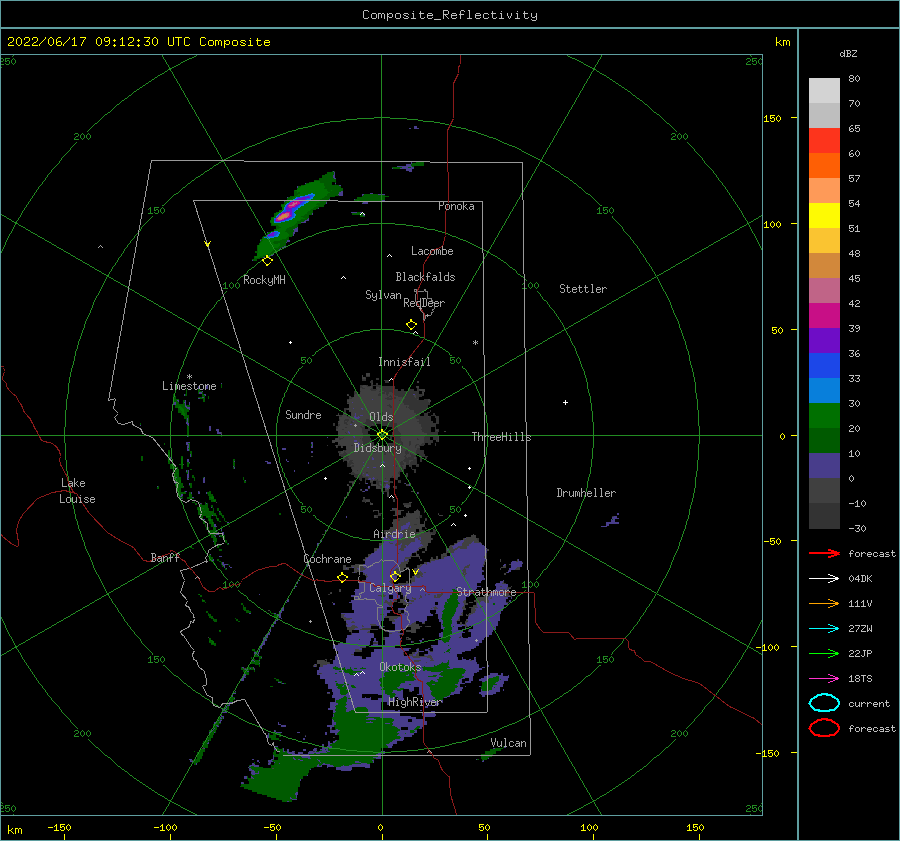The image size is (900, 841).
Task: Click the yellow diamond marker below RedDeer
Action: tap(412, 325)
